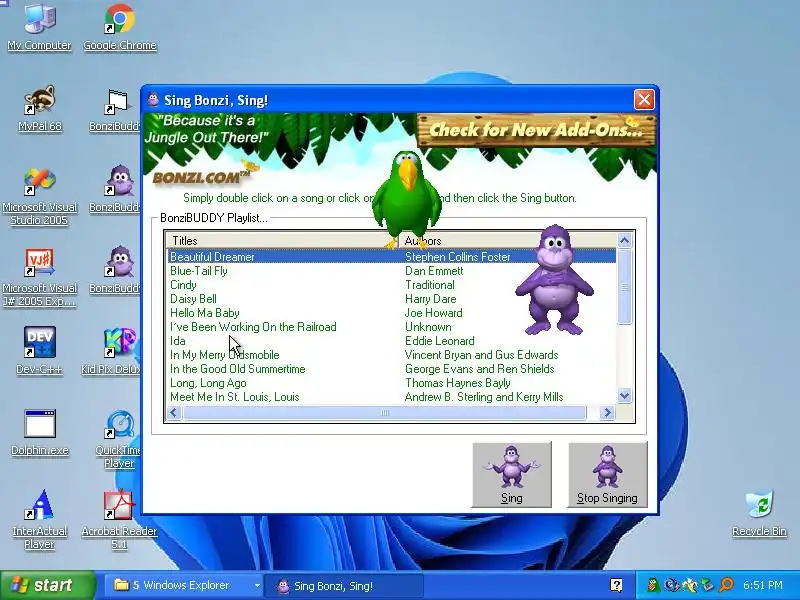This screenshot has width=800, height=600.
Task: Open My Computer desktop icon
Action: coord(39,27)
